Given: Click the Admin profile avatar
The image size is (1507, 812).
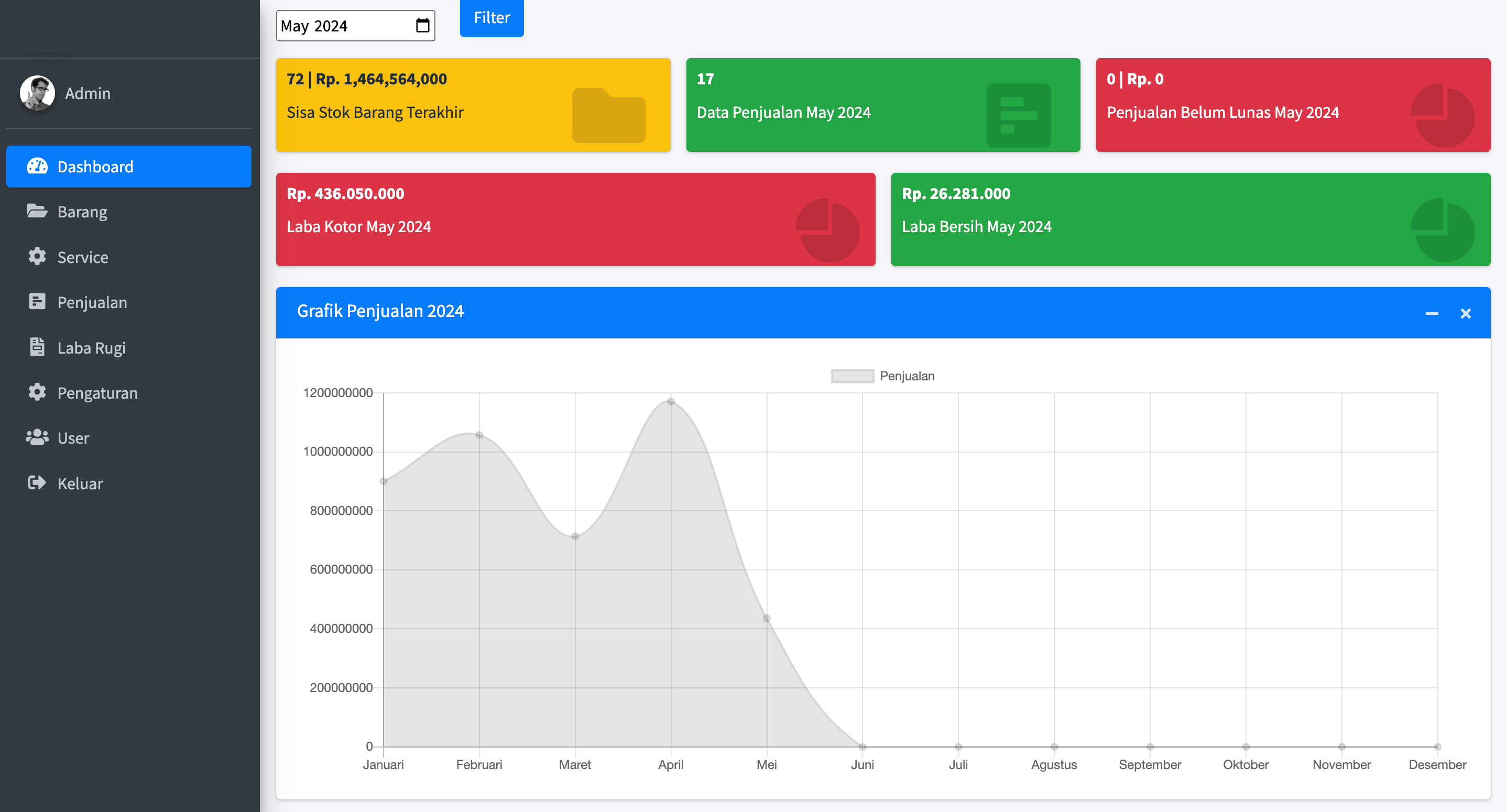Looking at the screenshot, I should [37, 93].
